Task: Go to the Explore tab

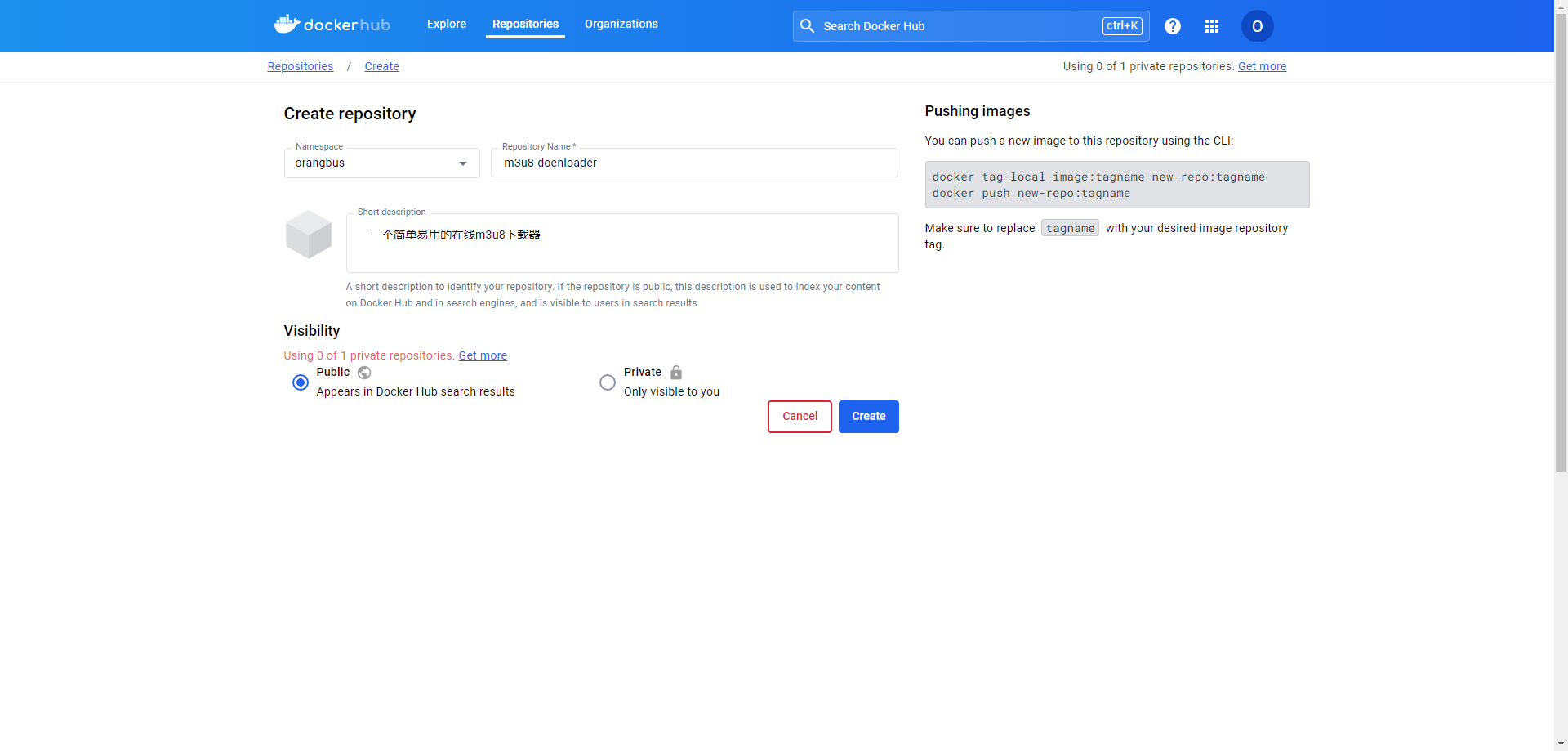Action: [x=447, y=25]
